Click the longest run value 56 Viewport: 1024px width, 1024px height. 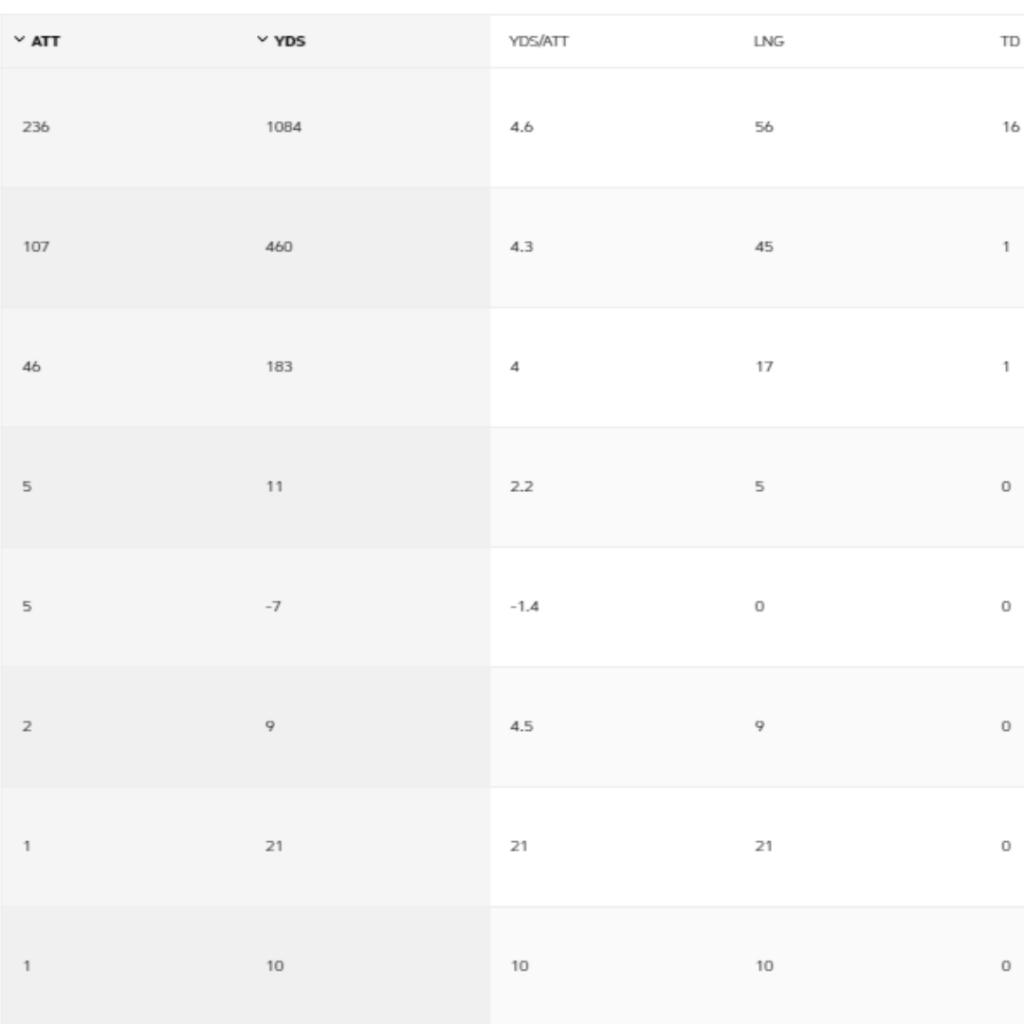(x=764, y=127)
